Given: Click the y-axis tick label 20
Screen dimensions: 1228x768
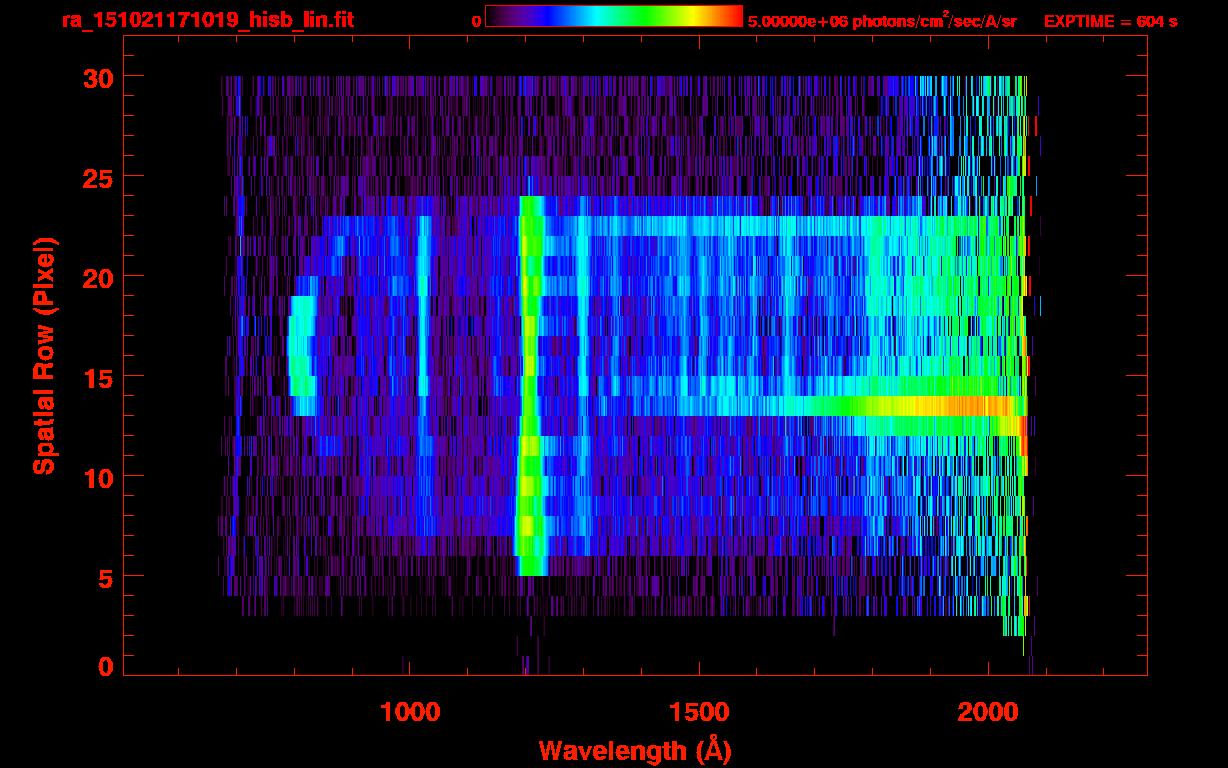Looking at the screenshot, I should [x=98, y=277].
